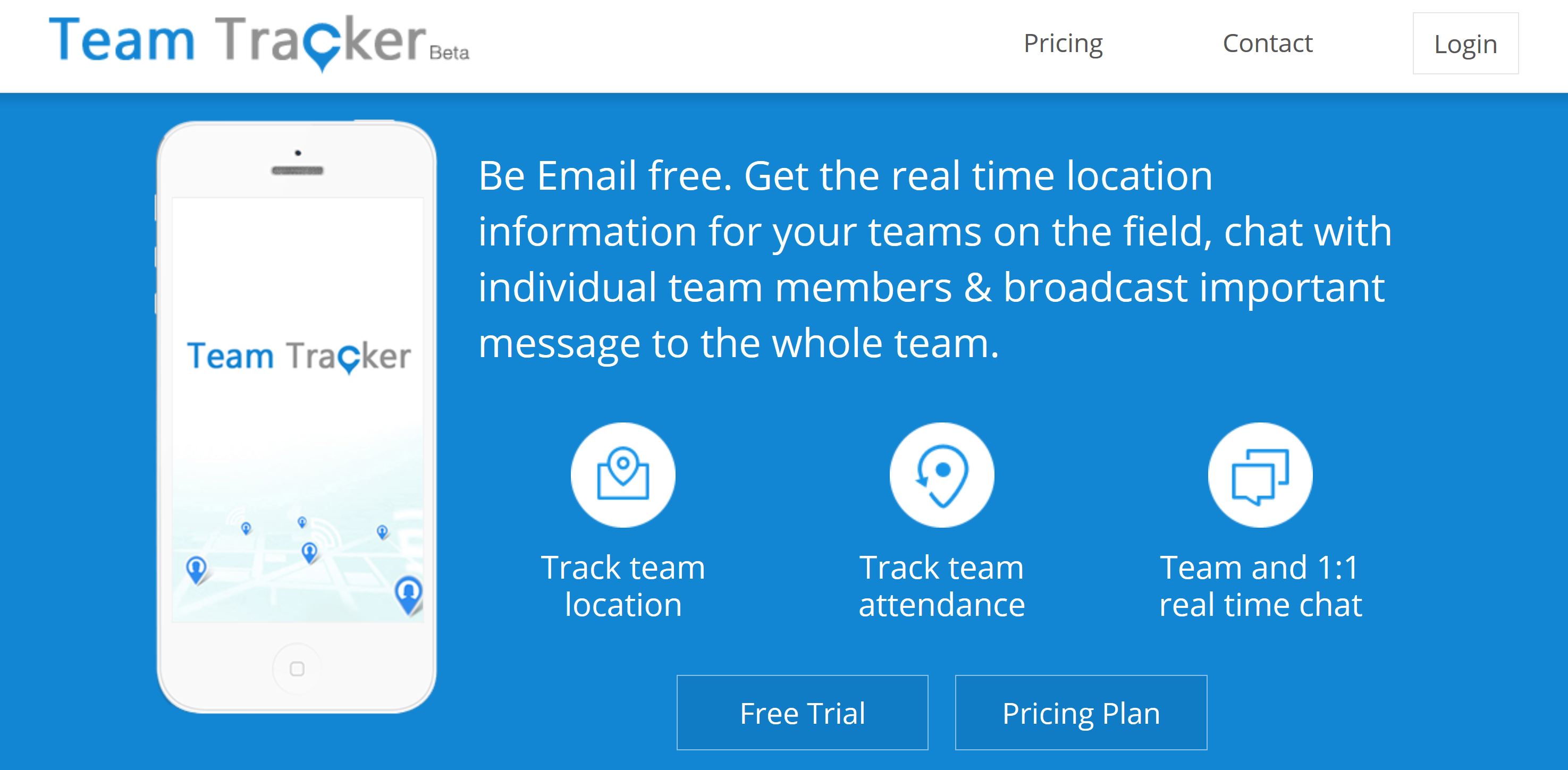This screenshot has height=770, width=1568.
Task: Click the Team Tracker Beta header logo
Action: (259, 43)
